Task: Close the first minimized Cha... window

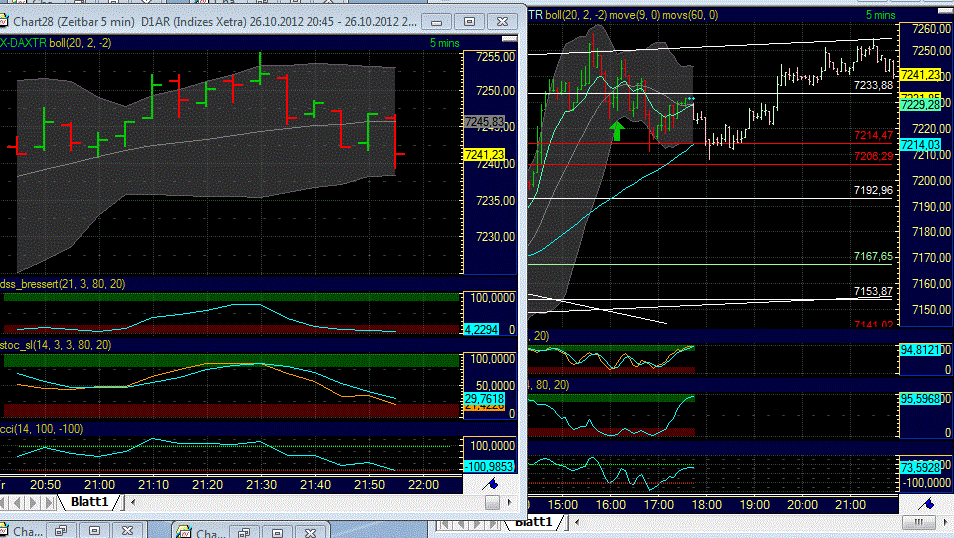Action: tap(127, 531)
